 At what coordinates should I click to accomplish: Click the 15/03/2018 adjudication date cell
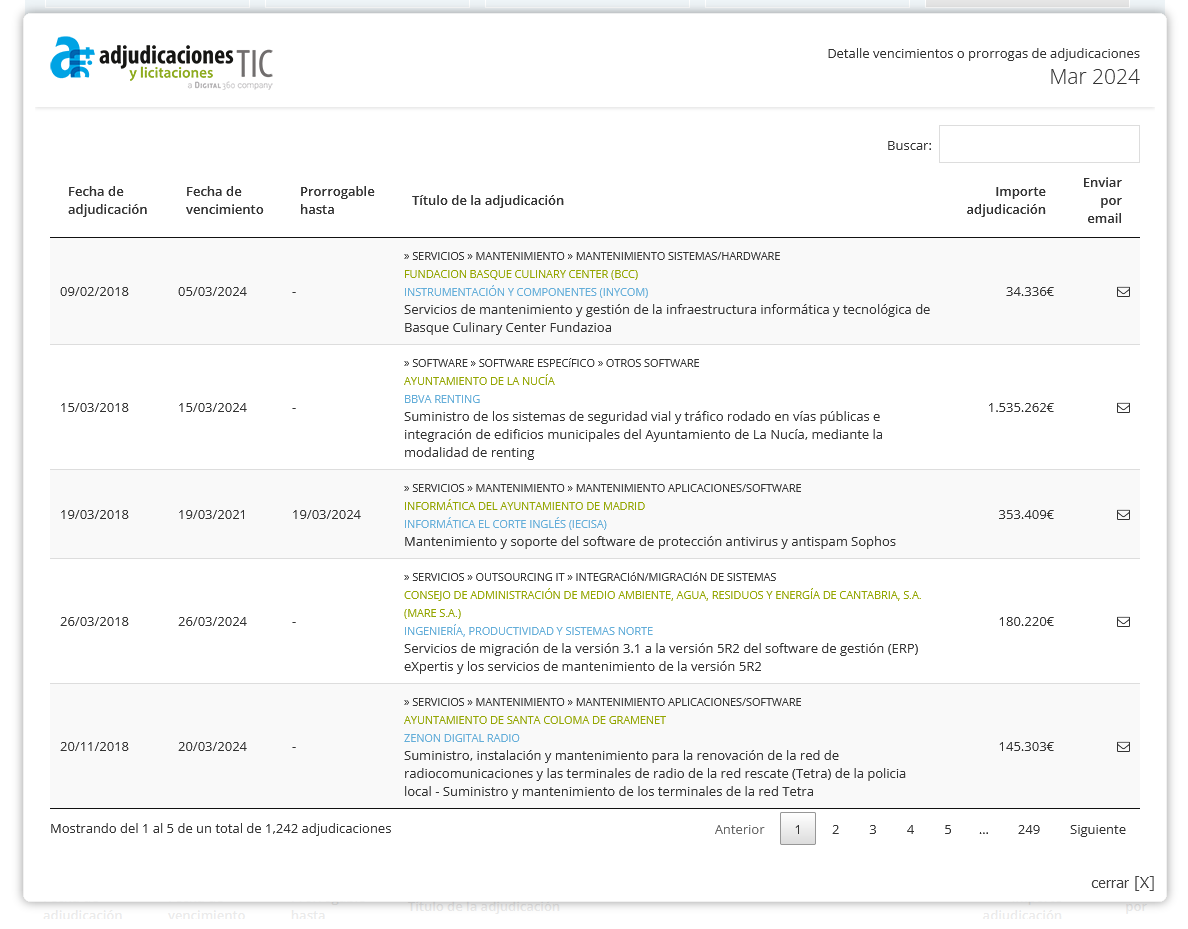pos(95,408)
